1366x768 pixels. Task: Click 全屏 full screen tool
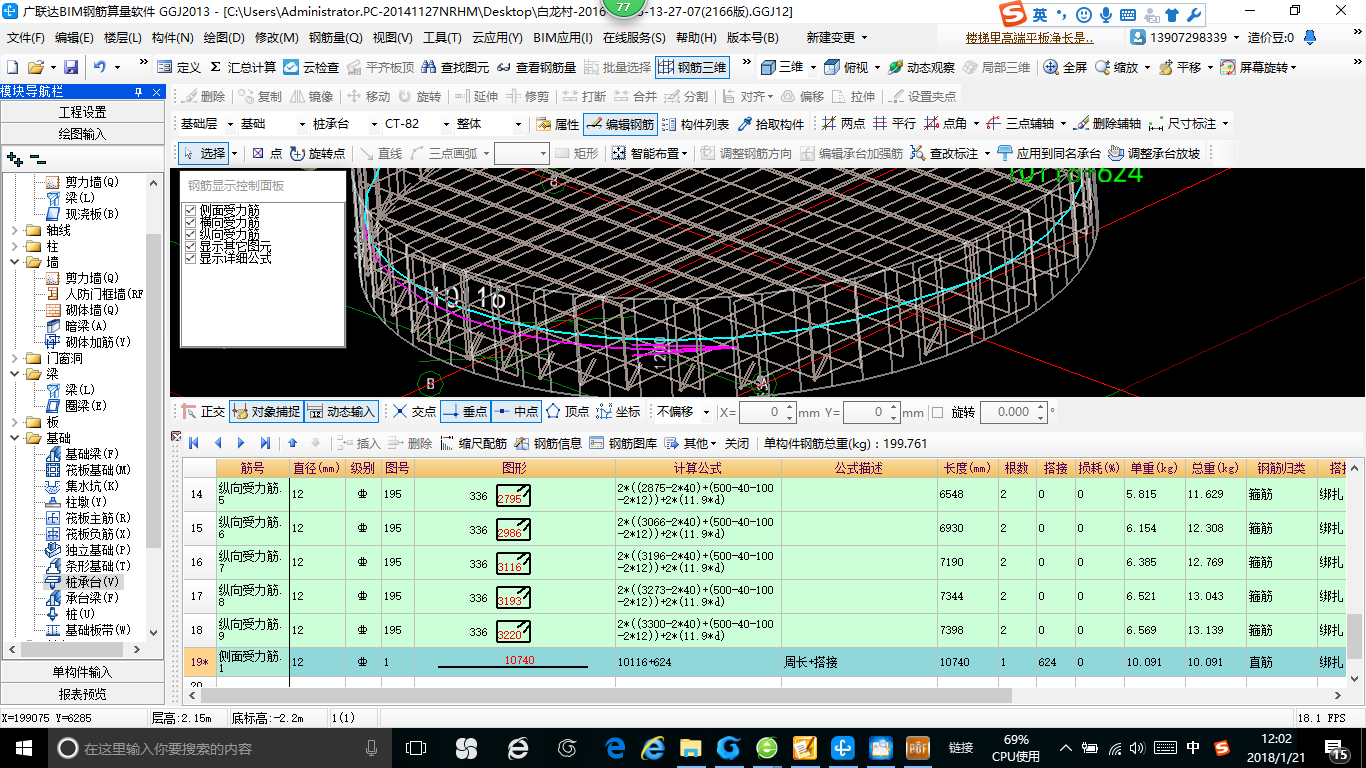pyautogui.click(x=1066, y=67)
